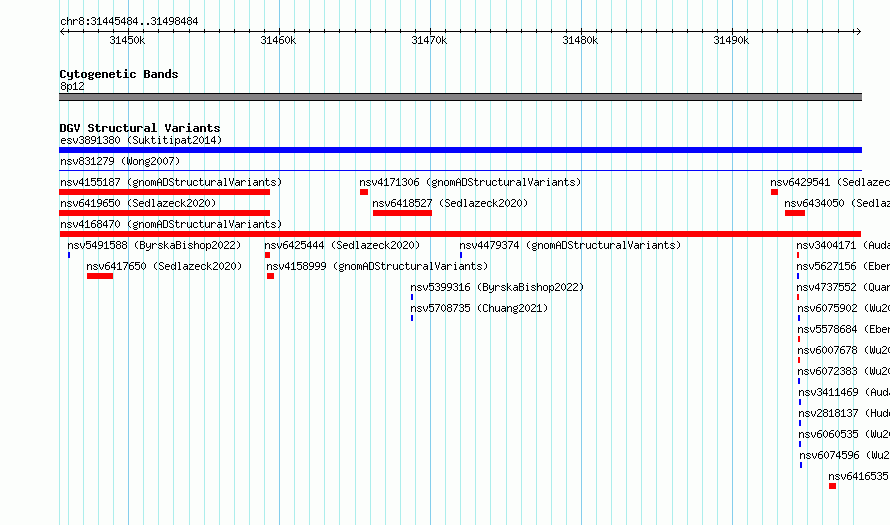Select the nsv6075902 variant label

[x=843, y=308]
